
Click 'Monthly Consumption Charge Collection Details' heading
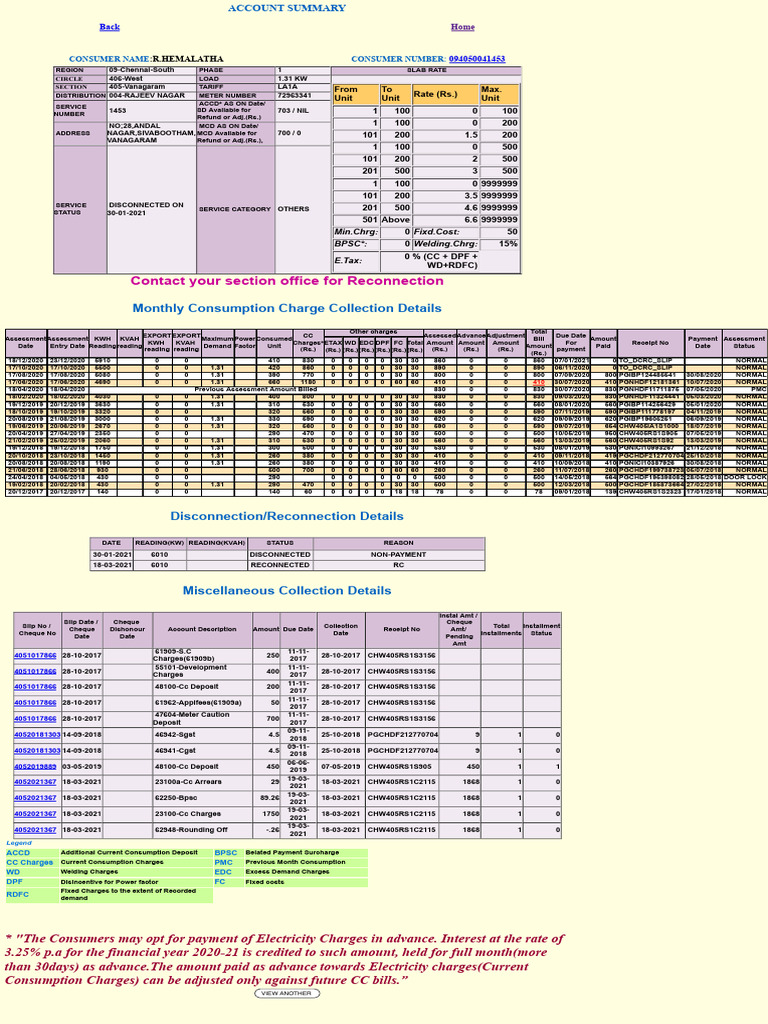click(287, 308)
